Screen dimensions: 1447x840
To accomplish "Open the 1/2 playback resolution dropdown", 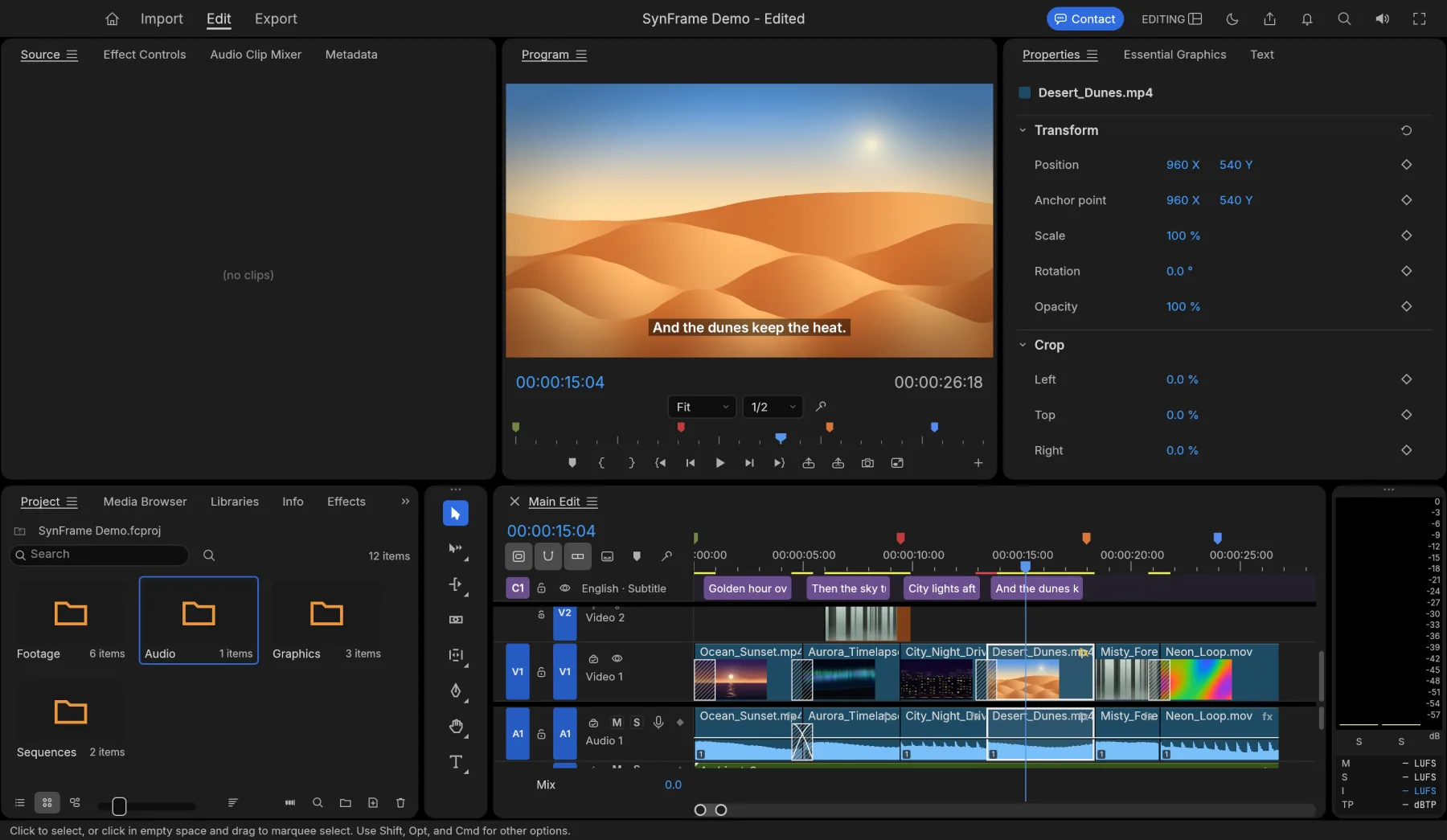I will (773, 407).
